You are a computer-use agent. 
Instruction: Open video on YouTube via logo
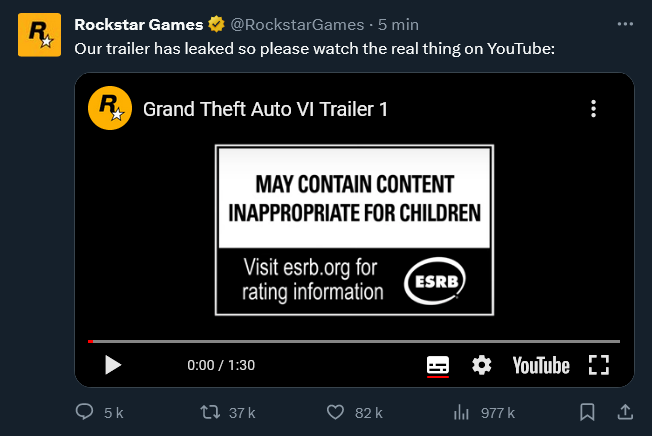[x=541, y=365]
